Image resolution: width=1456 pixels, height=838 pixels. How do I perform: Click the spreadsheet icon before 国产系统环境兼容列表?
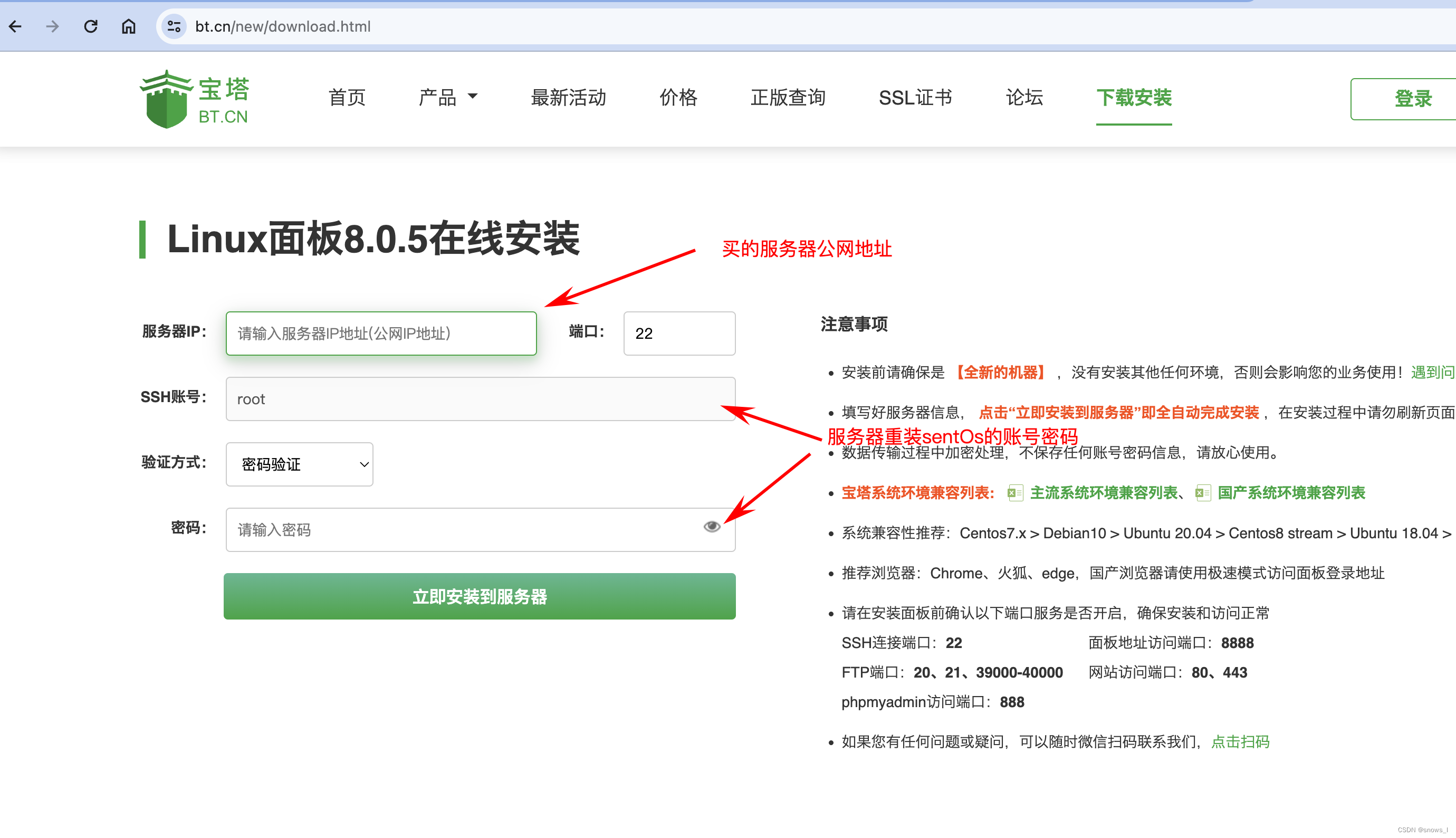coord(1203,493)
